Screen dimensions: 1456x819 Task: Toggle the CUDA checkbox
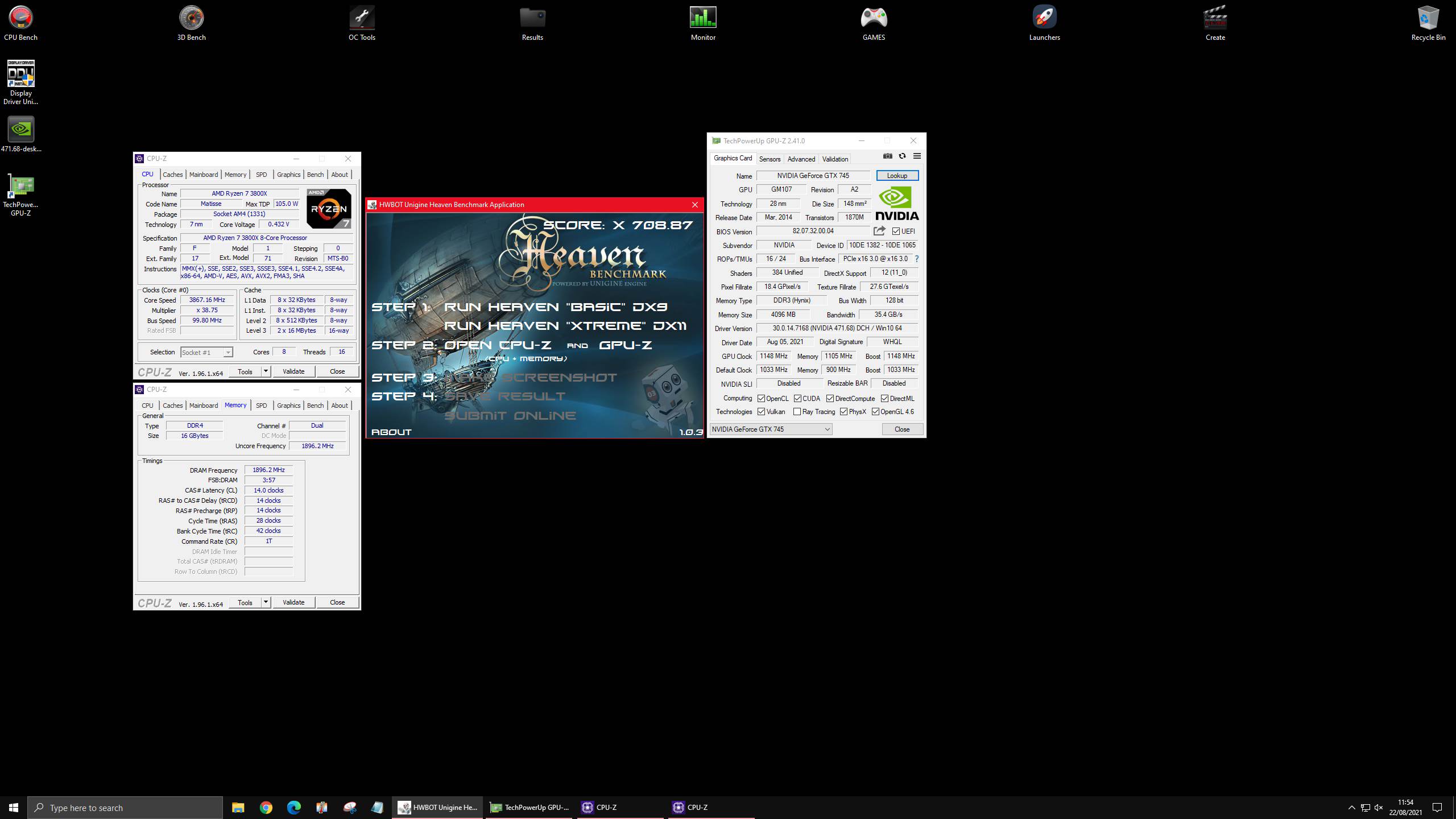tap(797, 399)
